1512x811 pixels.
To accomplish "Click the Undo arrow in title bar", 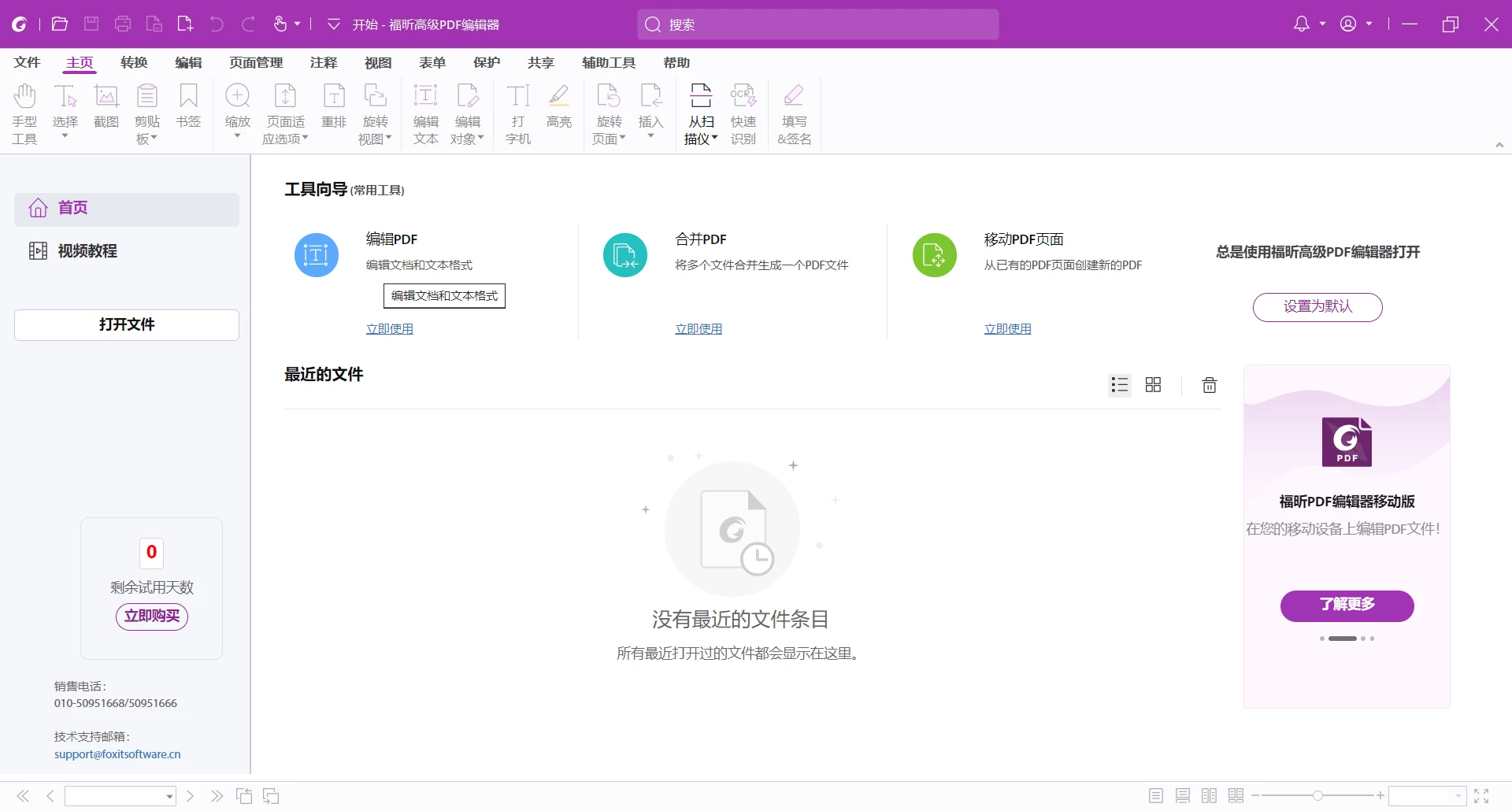I will pyautogui.click(x=217, y=24).
